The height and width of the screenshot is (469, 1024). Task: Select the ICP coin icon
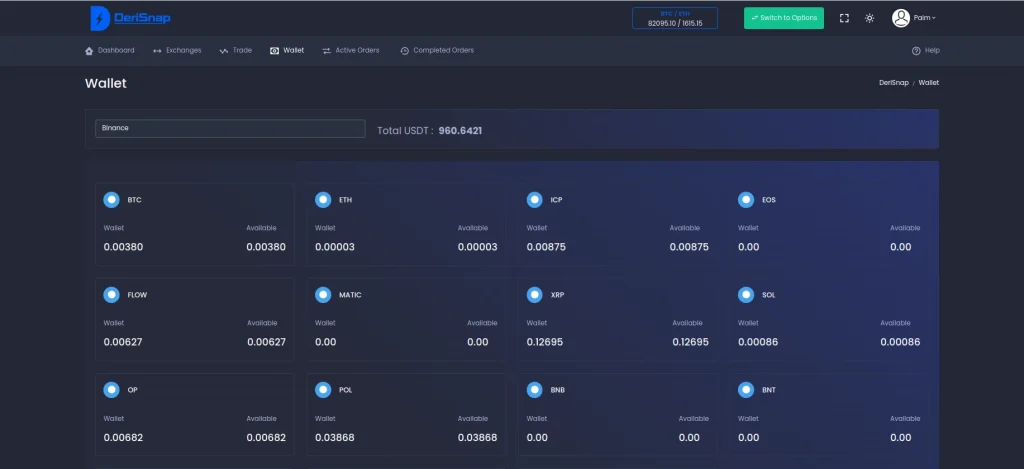click(x=534, y=199)
